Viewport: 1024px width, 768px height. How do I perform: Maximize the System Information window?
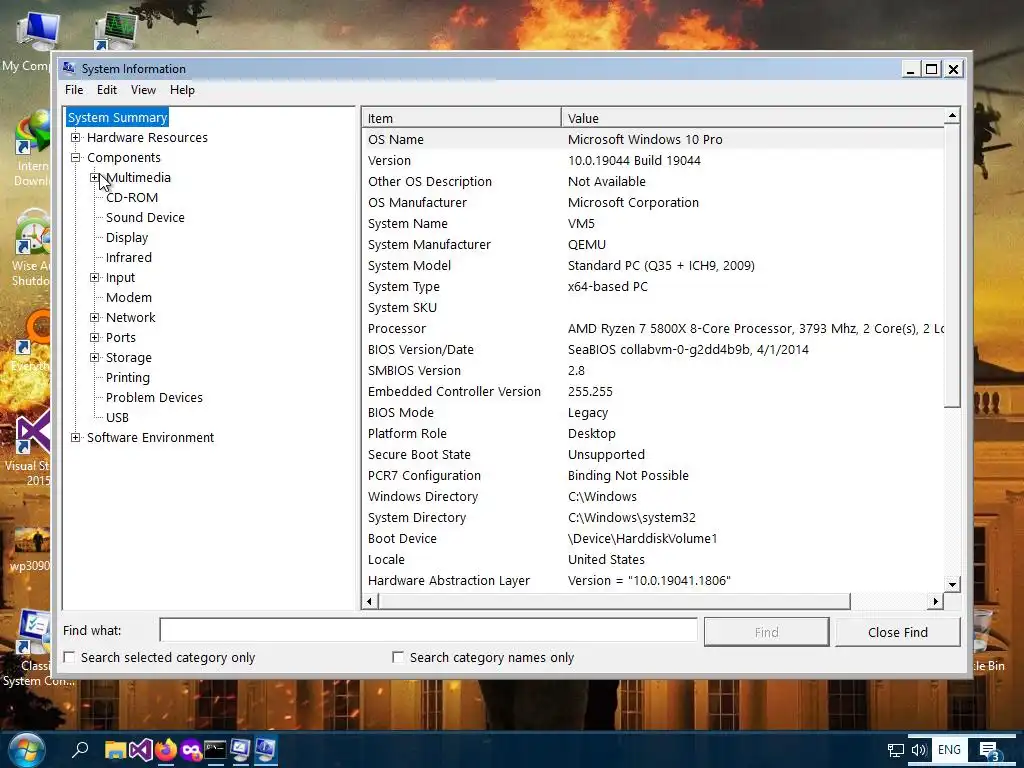point(932,69)
